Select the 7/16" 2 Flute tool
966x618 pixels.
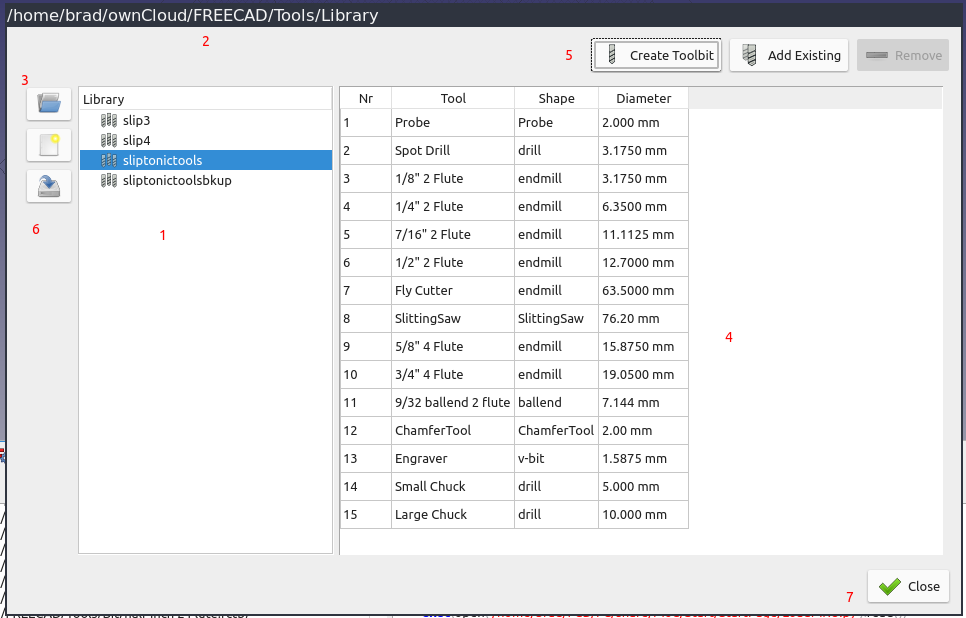pos(453,235)
